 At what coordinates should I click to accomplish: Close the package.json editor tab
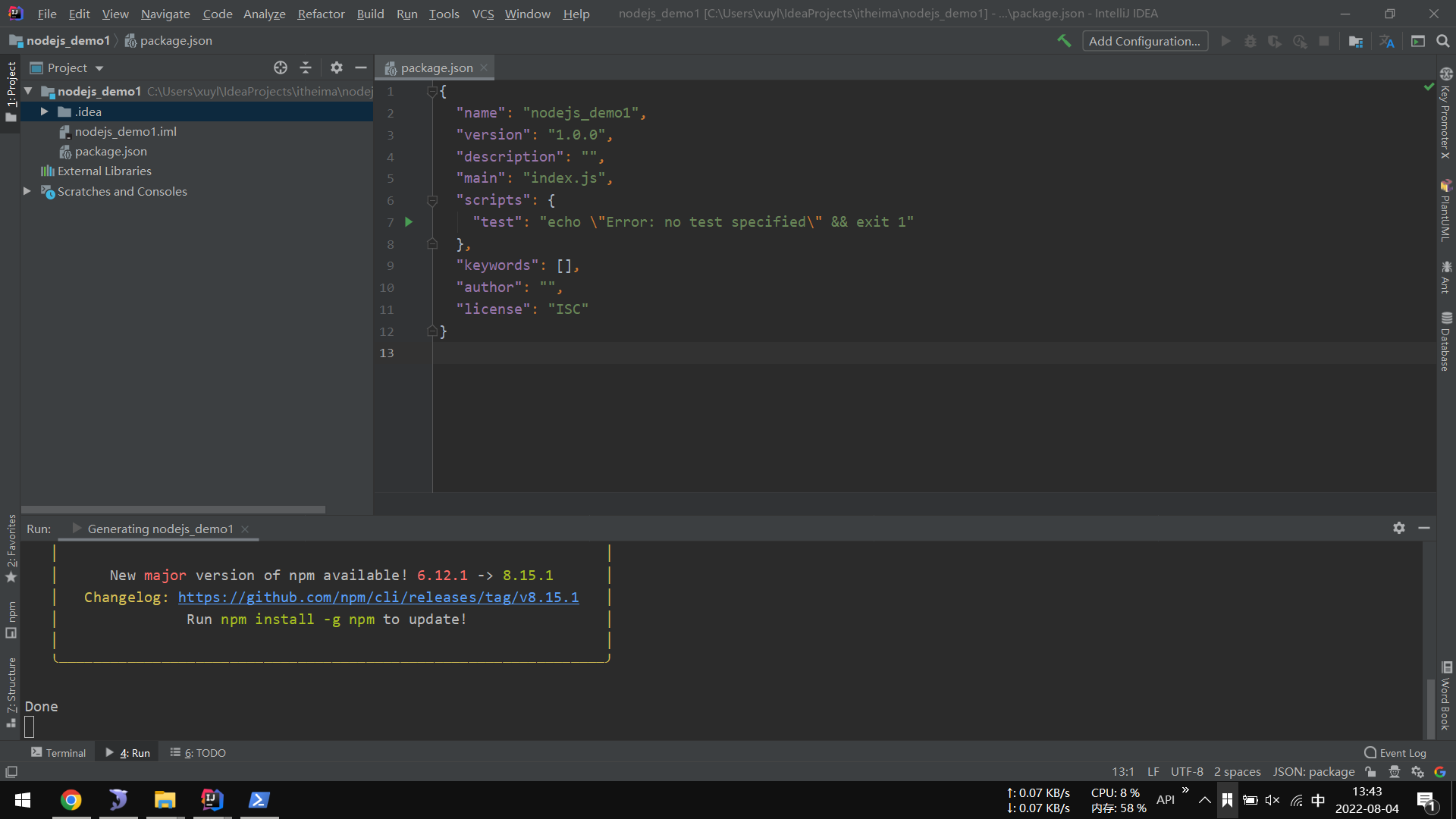[x=484, y=67]
